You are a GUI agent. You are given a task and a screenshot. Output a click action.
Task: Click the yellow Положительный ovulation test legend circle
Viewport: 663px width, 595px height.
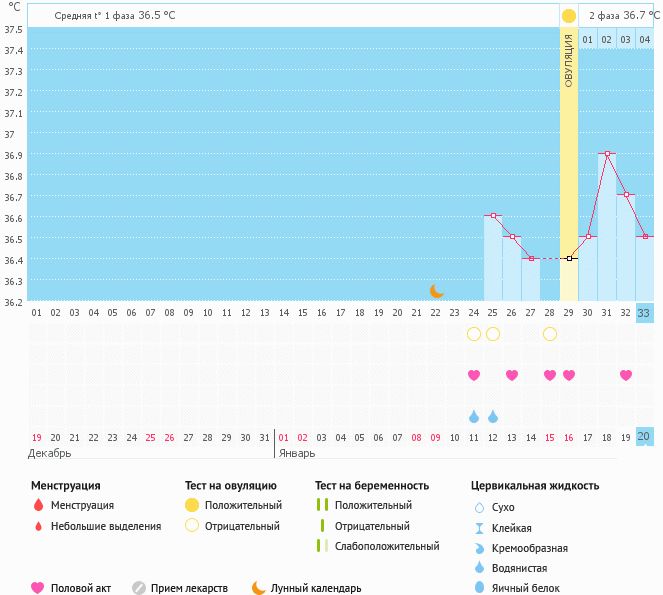coord(192,506)
